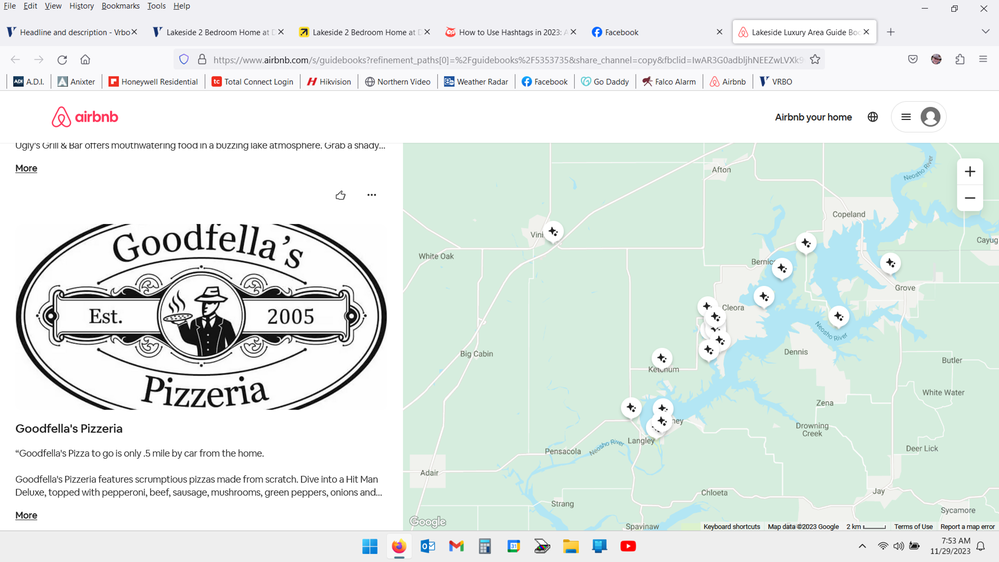Click the Goodfella's Pizzeria logo image

202,315
